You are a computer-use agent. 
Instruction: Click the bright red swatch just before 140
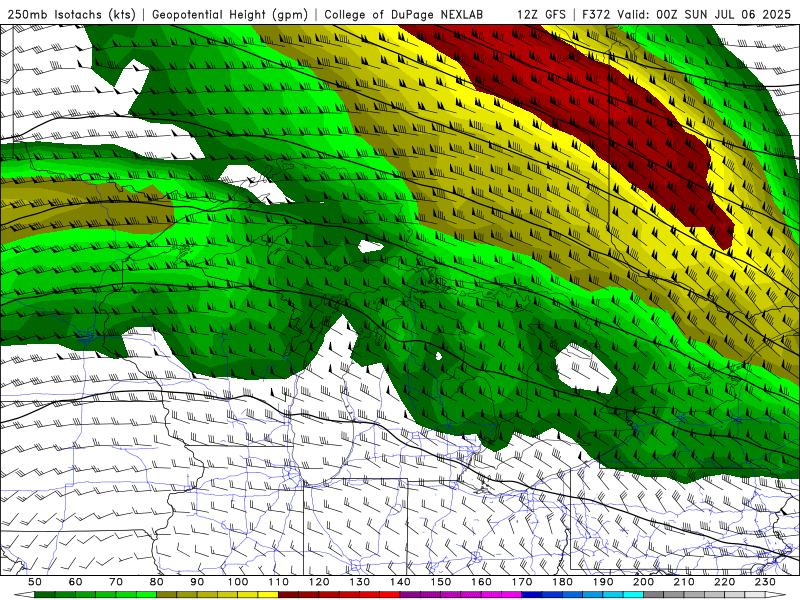coord(390,595)
